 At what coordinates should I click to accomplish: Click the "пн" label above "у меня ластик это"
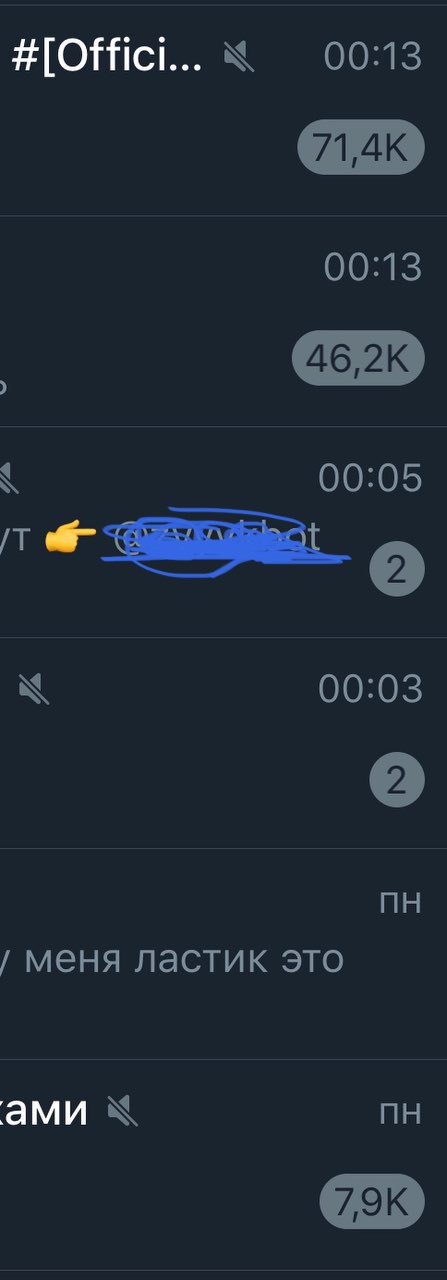(400, 902)
